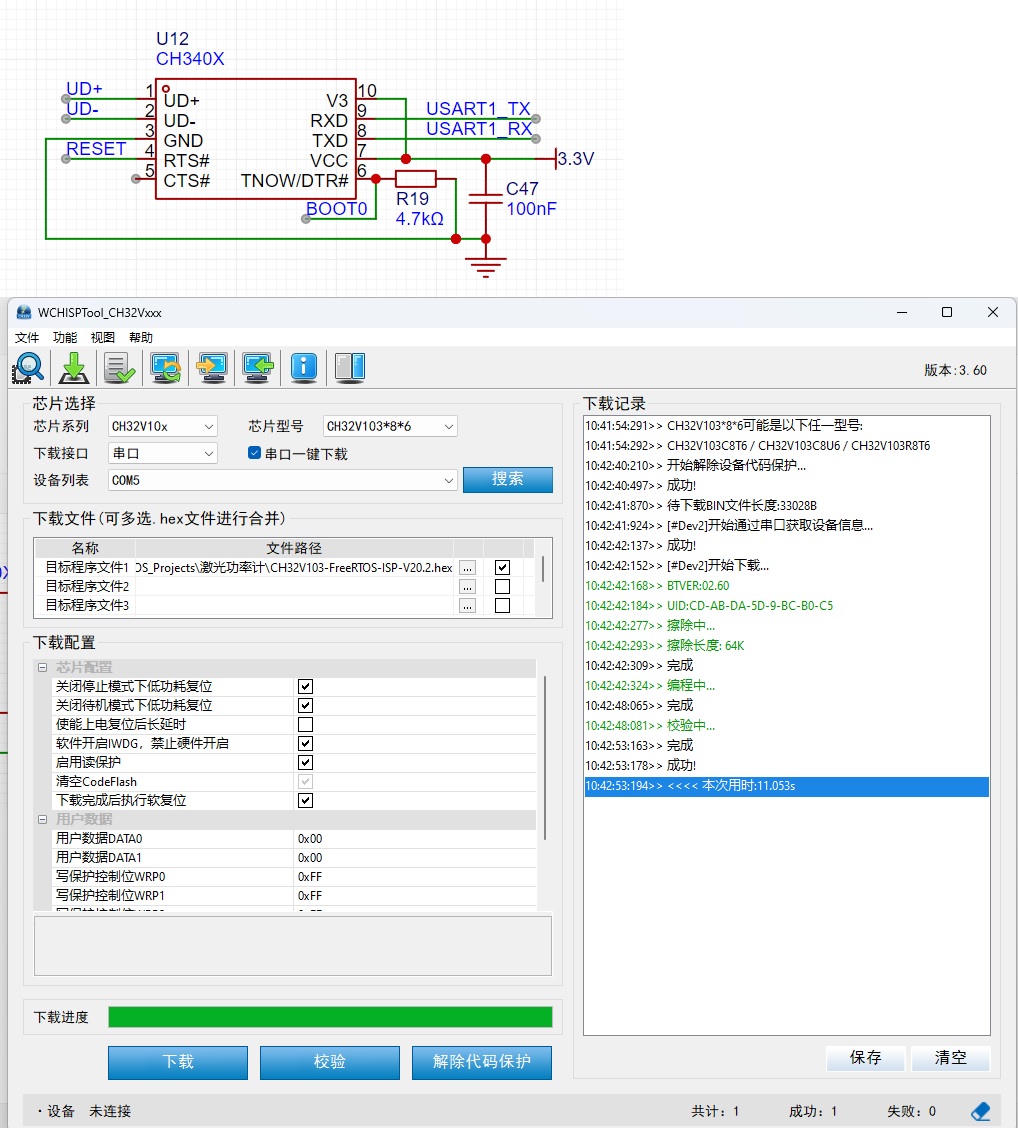Open the 帮助 menu
This screenshot has height=1128, width=1018.
click(141, 338)
